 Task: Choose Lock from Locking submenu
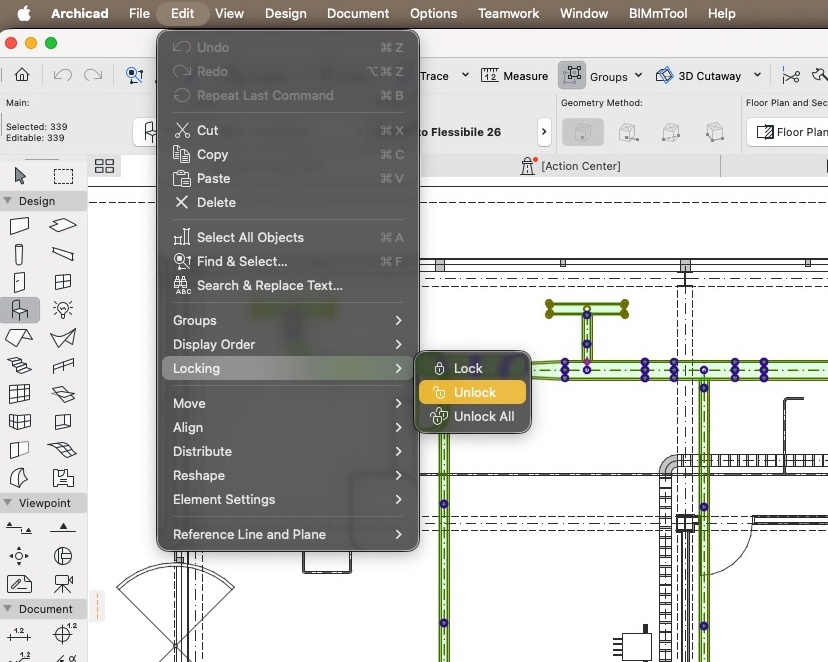pos(472,368)
